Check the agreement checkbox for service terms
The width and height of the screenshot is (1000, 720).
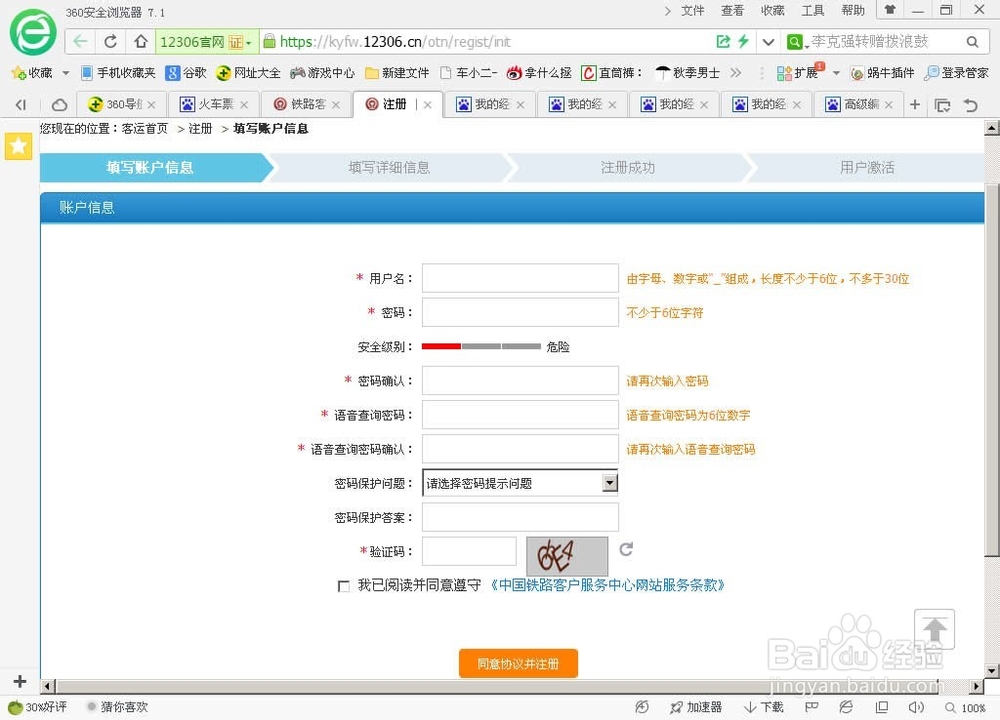344,586
